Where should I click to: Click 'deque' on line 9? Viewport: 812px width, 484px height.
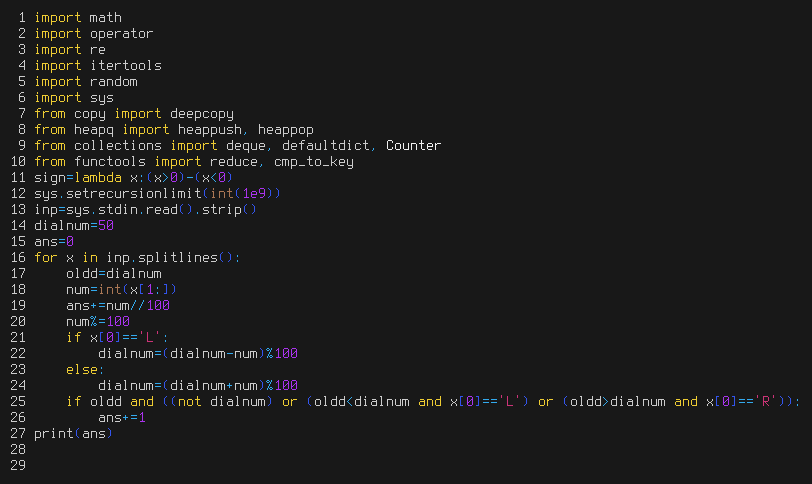tap(246, 146)
